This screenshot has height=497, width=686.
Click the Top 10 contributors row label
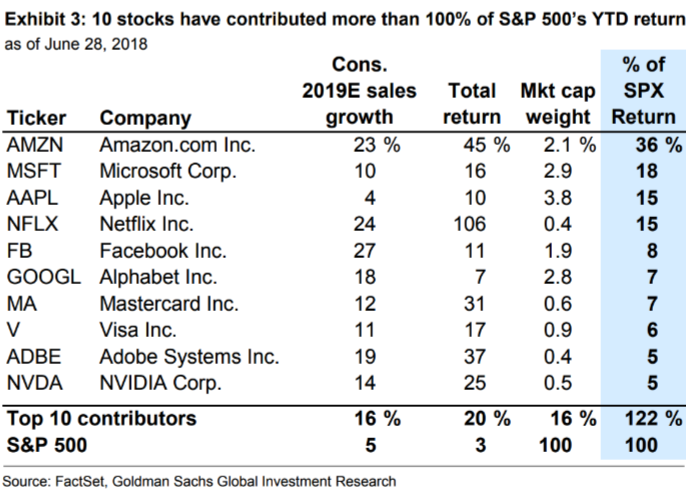coord(102,418)
